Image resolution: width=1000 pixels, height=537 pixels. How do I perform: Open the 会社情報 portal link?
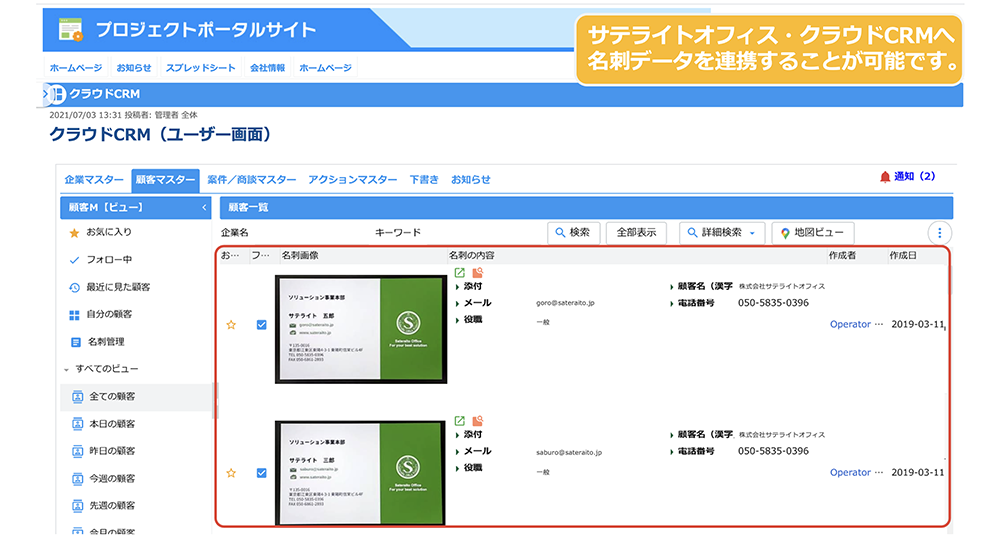click(267, 68)
